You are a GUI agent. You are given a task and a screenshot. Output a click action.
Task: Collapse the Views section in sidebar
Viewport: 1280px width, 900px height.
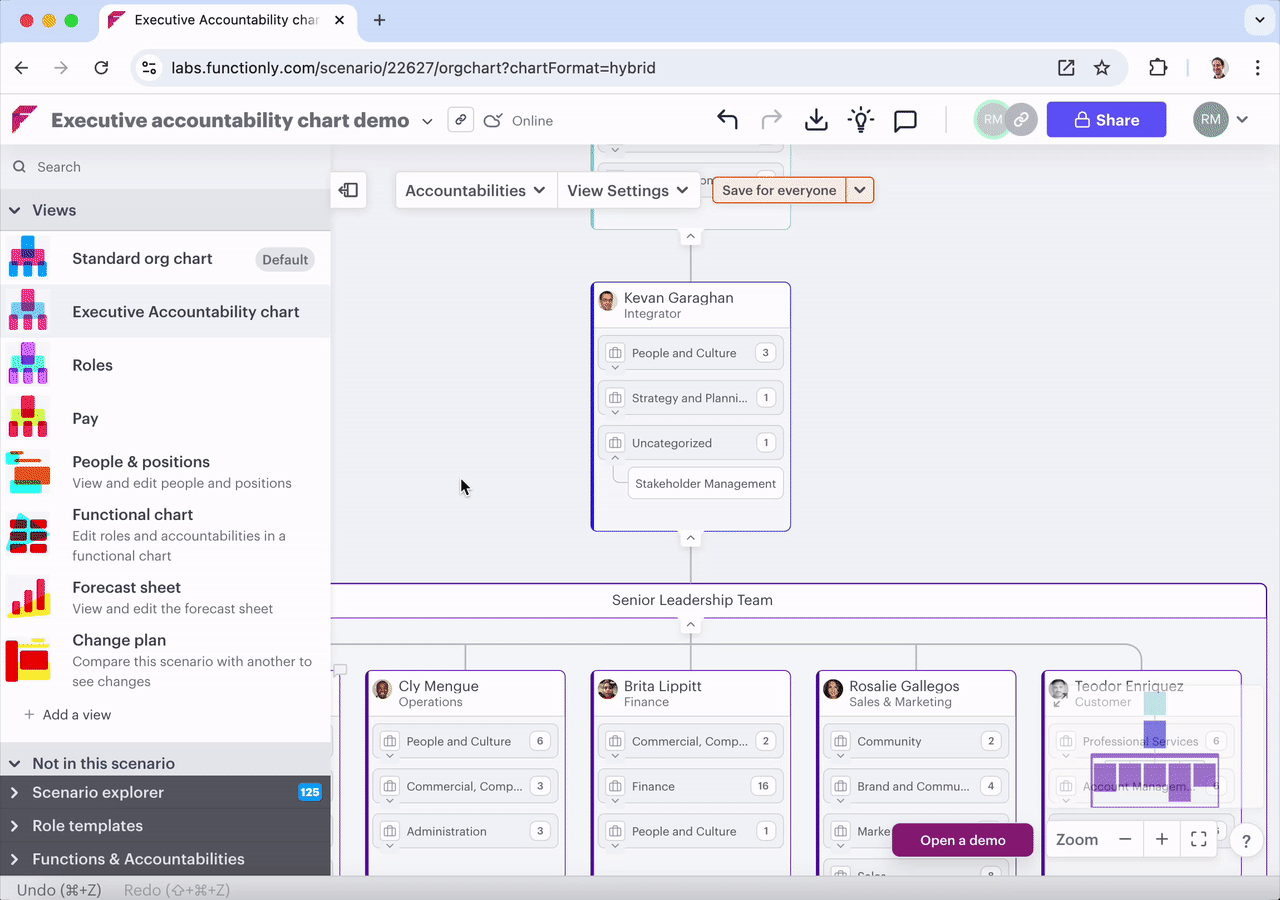pyautogui.click(x=15, y=210)
